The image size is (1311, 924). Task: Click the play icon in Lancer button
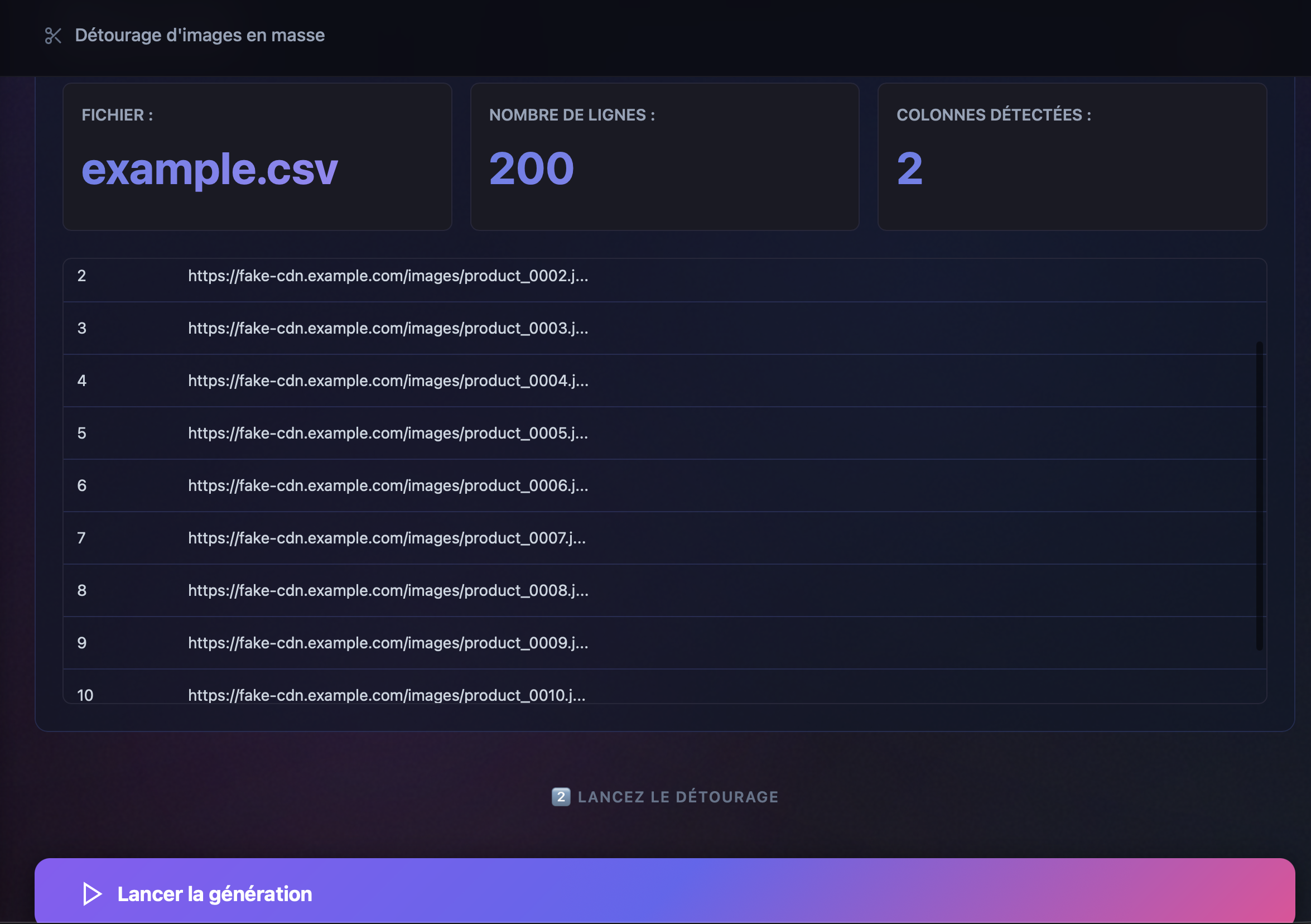click(x=92, y=894)
